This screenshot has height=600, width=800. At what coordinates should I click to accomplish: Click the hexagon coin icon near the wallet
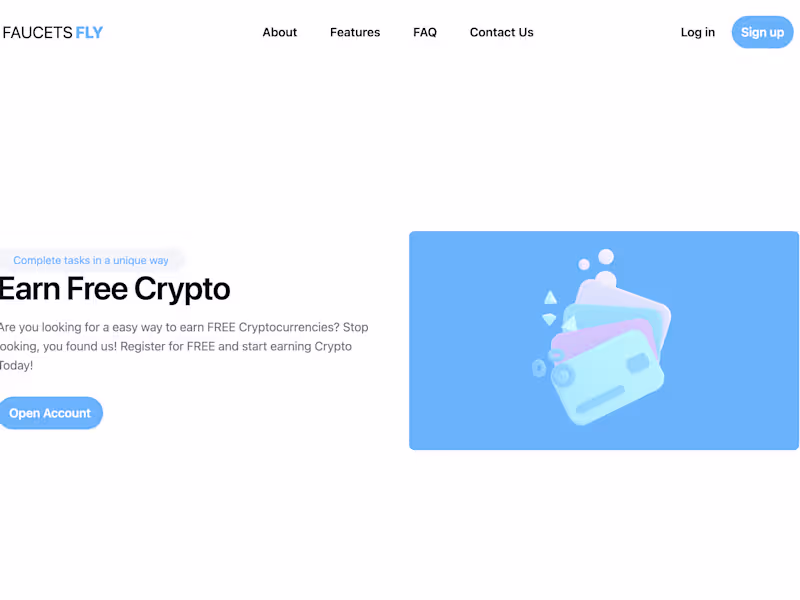[539, 368]
